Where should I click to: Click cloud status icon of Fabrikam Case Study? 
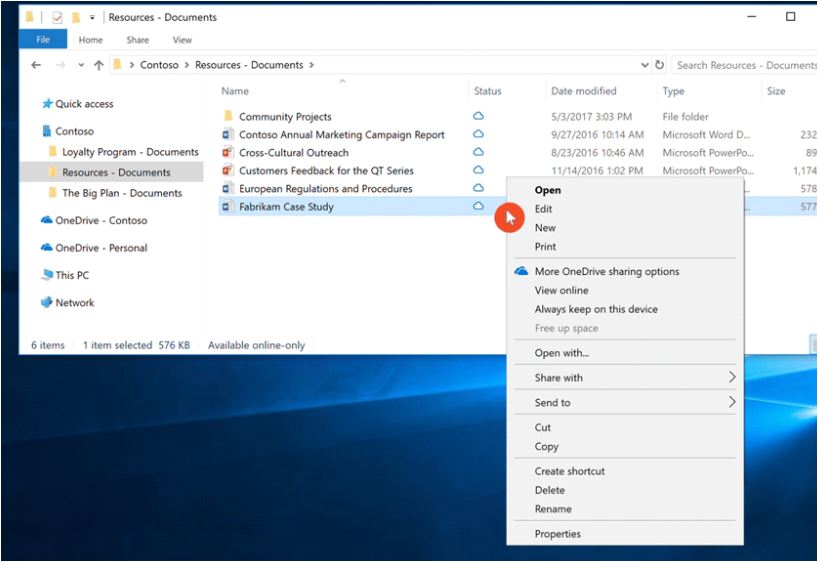(478, 206)
